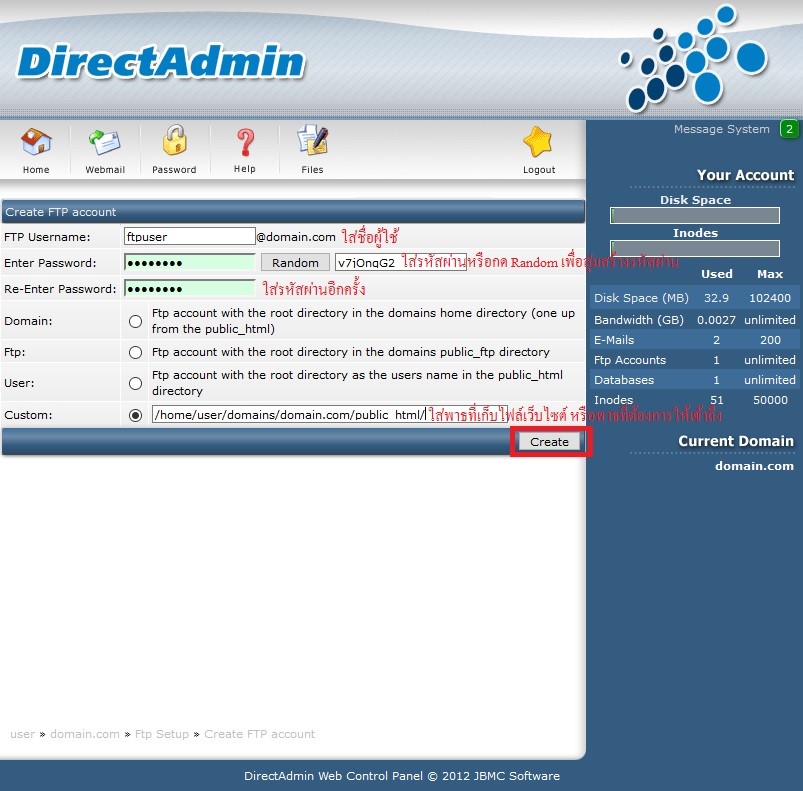Open the Webmail icon
Screen dimensions: 803x791
[105, 142]
